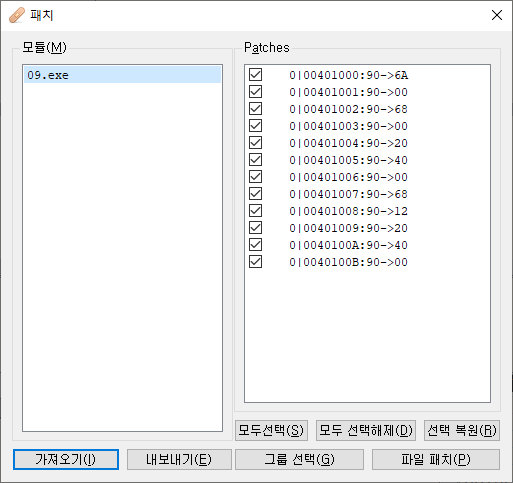
Task: Click the 모두 선택해제(D) deselect all button
Action: pyautogui.click(x=366, y=430)
